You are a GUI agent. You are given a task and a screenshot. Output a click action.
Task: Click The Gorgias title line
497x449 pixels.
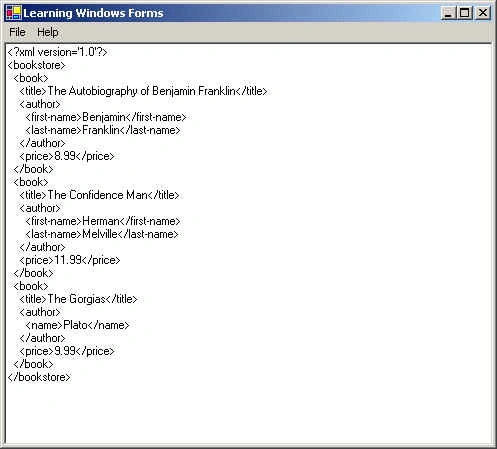(x=78, y=299)
